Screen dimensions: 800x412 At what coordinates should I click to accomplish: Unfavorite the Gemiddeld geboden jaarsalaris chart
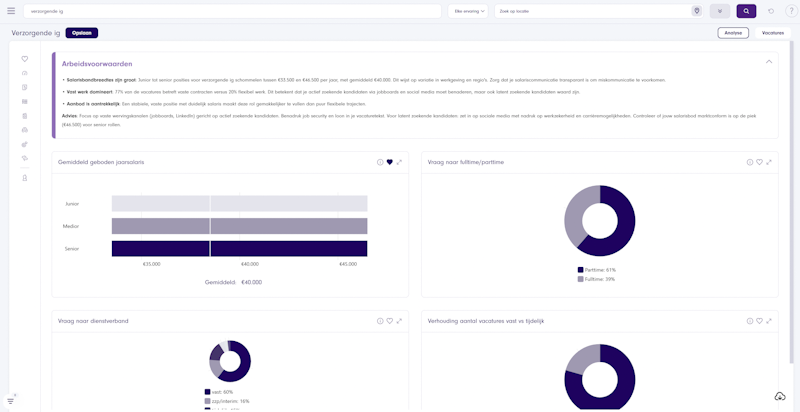(390, 162)
